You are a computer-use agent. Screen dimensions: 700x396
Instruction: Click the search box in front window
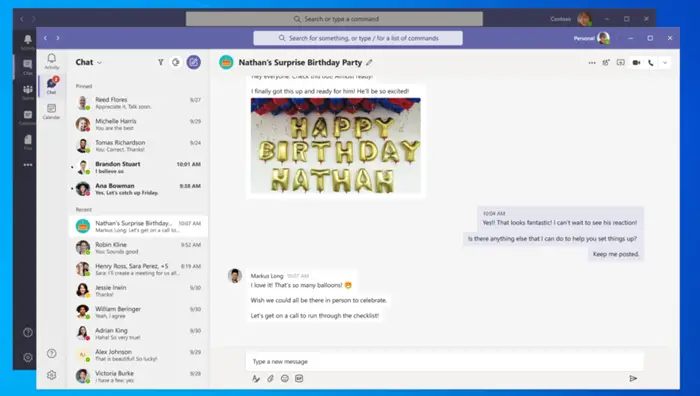tap(358, 38)
